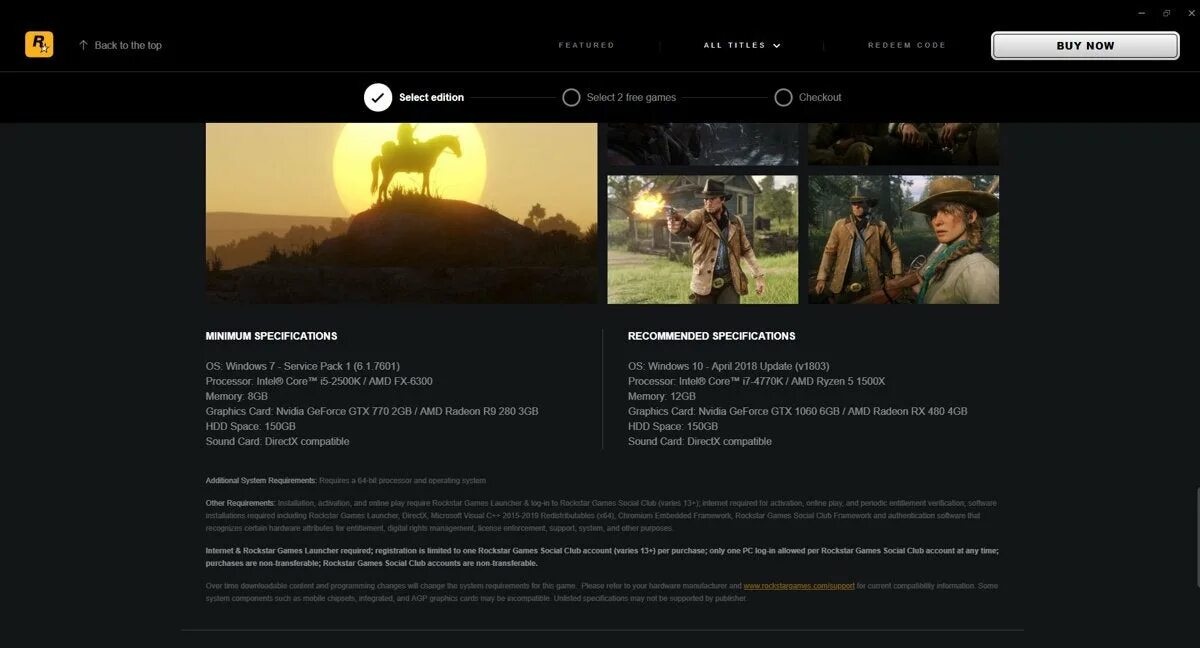Expand the All Titles dropdown

click(x=742, y=45)
